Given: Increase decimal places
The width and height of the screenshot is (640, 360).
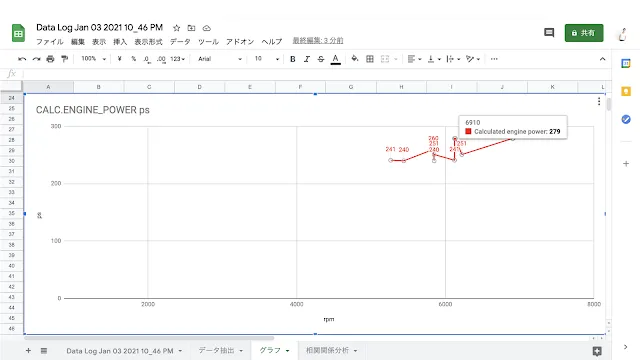Looking at the screenshot, I should coord(161,59).
